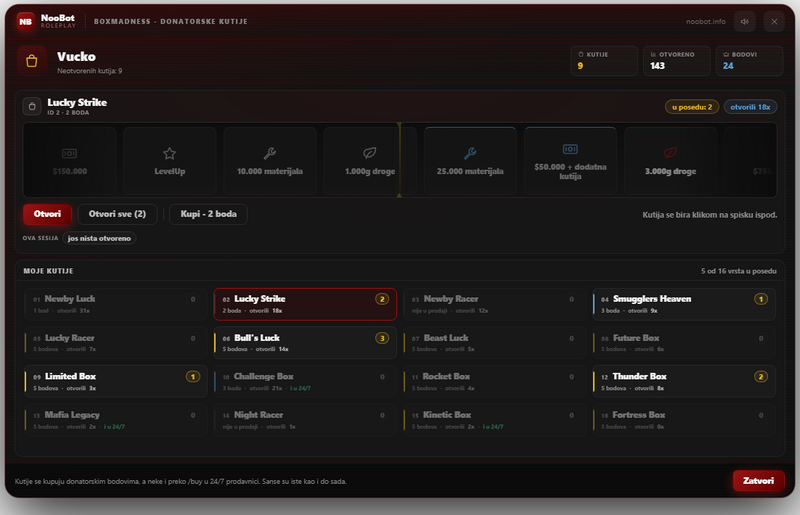Click the NB logo badge

(x=26, y=21)
